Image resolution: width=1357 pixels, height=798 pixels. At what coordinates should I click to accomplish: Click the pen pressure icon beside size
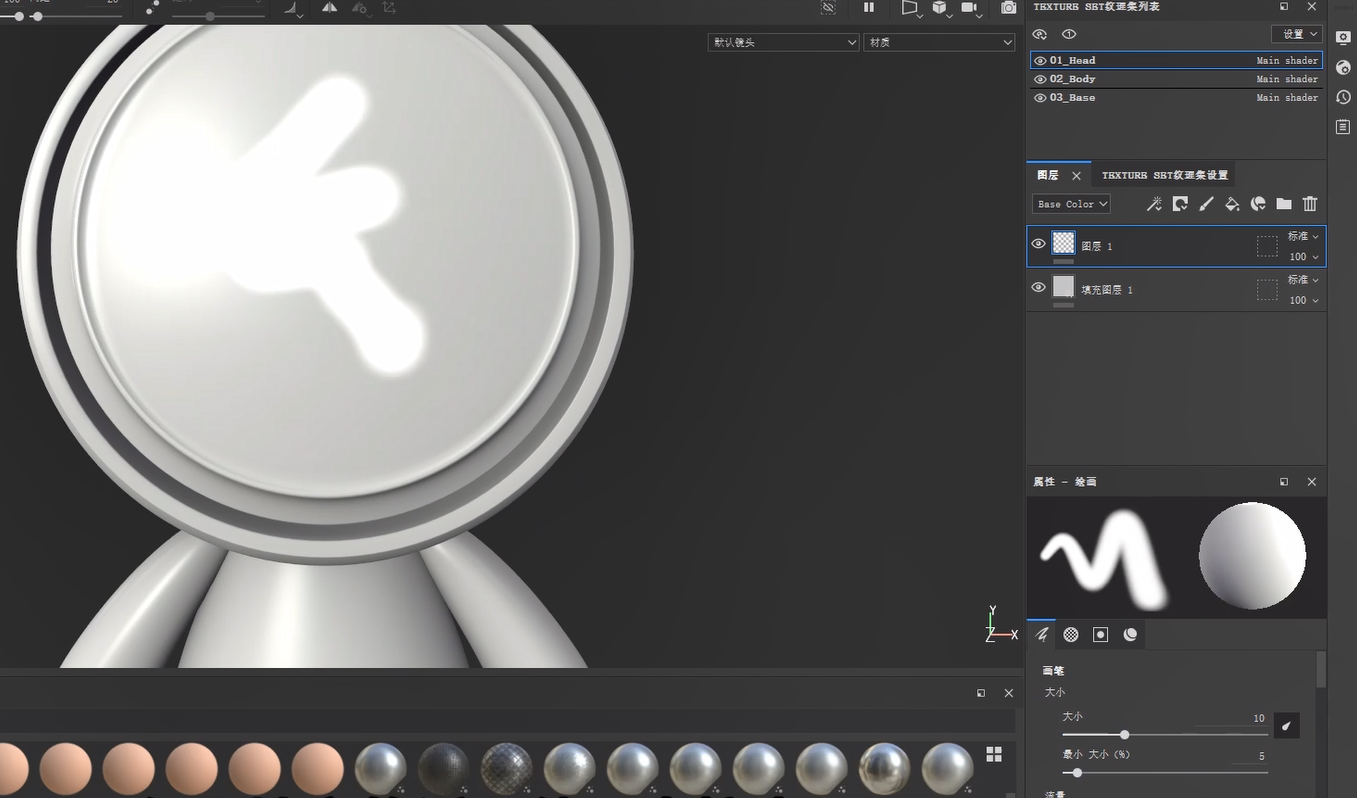tap(1287, 726)
